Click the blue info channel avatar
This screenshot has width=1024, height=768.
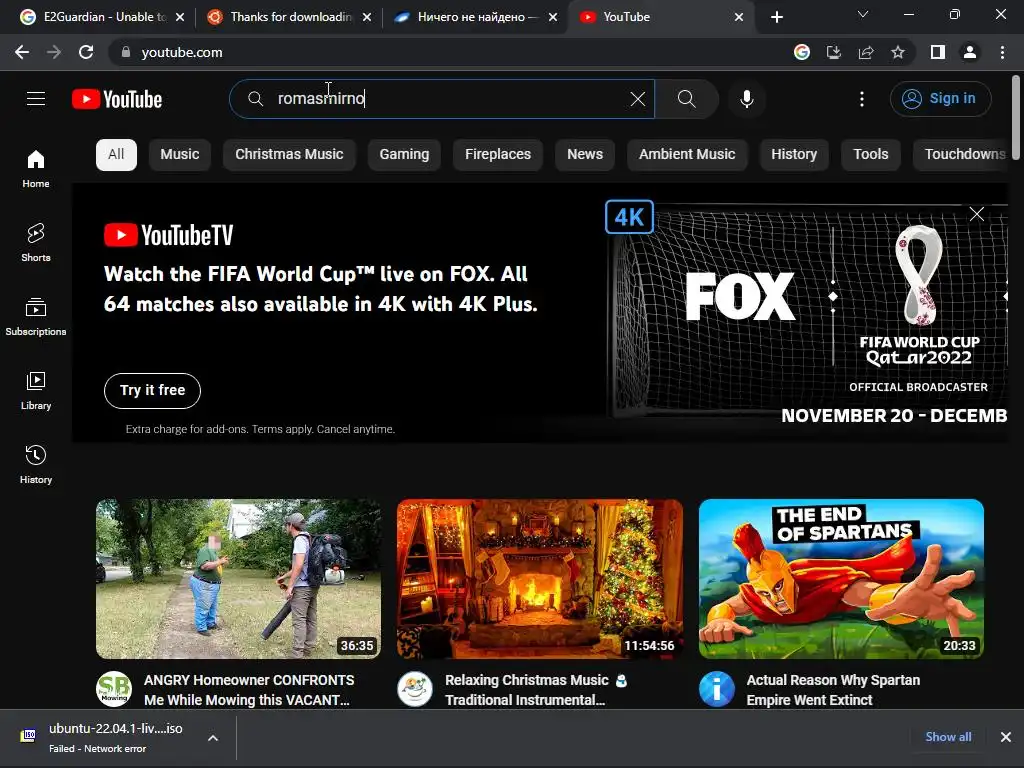point(716,689)
